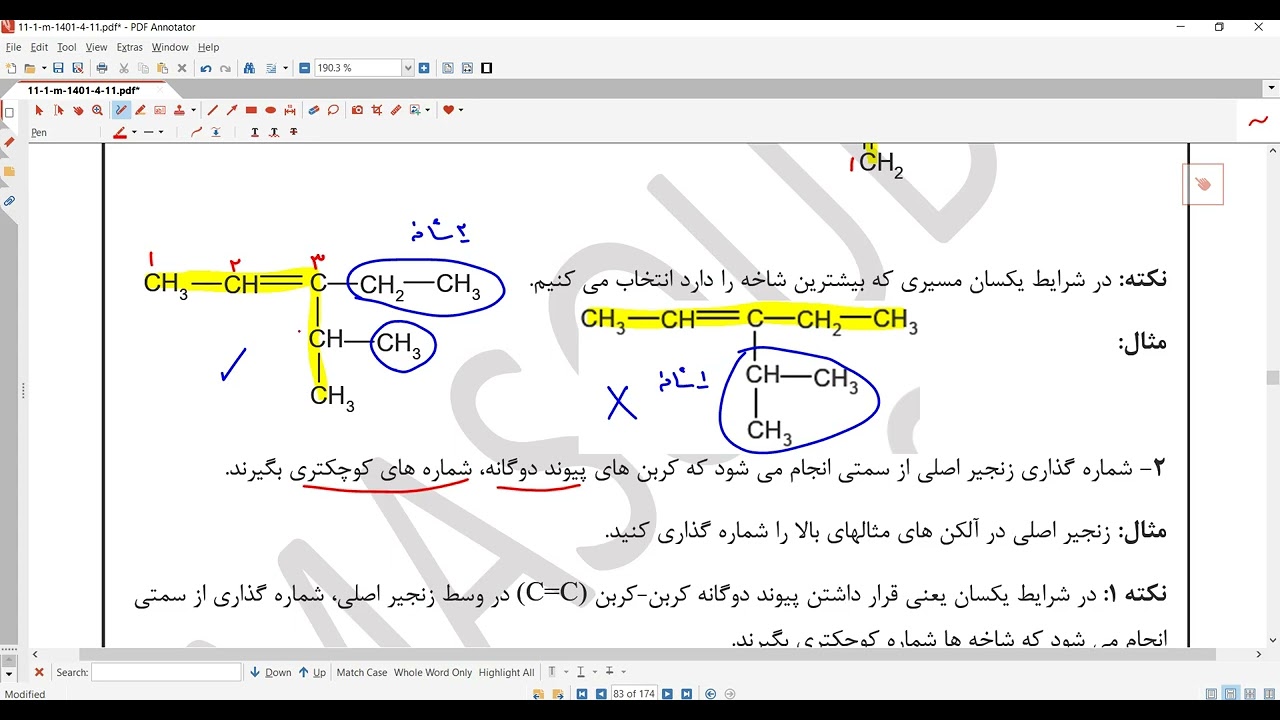
Task: Toggle full screen mode icon
Action: click(x=487, y=68)
